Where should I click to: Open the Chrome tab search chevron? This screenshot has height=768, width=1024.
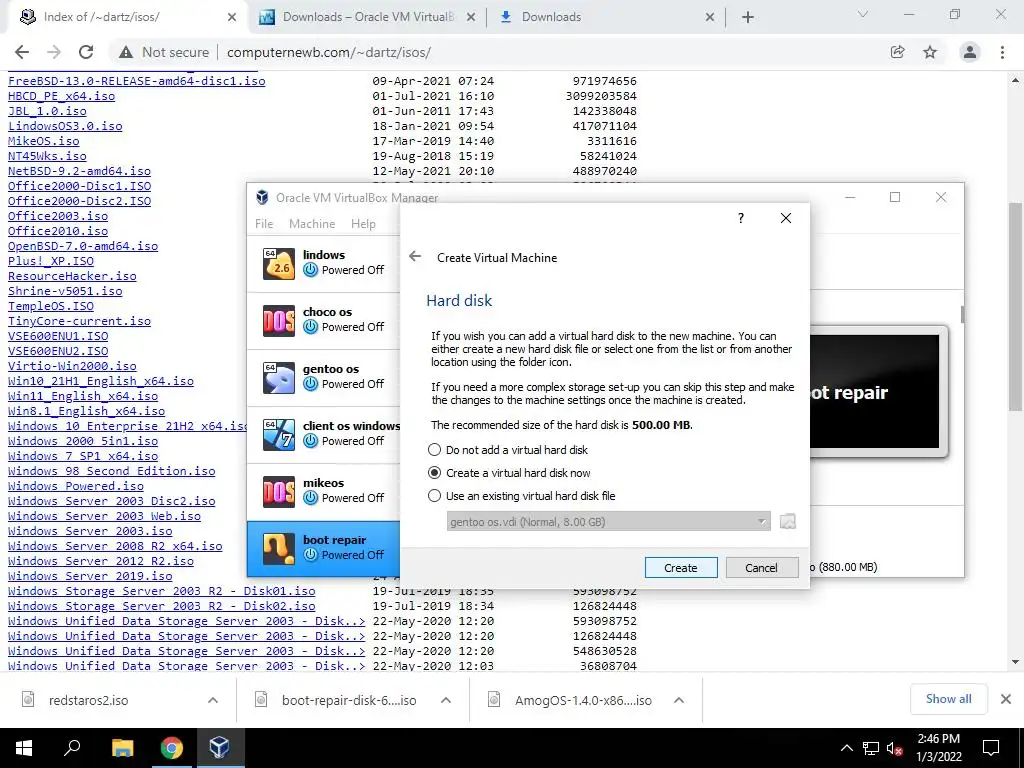(x=863, y=14)
